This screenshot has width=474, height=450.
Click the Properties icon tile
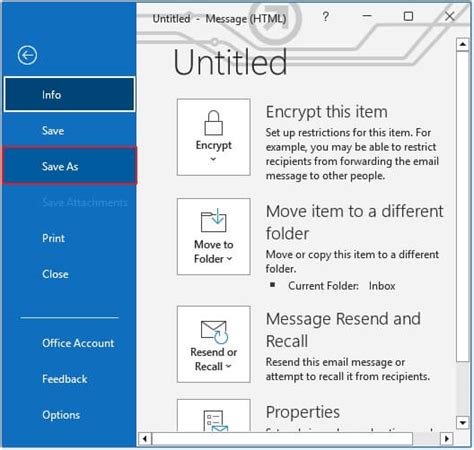[x=214, y=415]
